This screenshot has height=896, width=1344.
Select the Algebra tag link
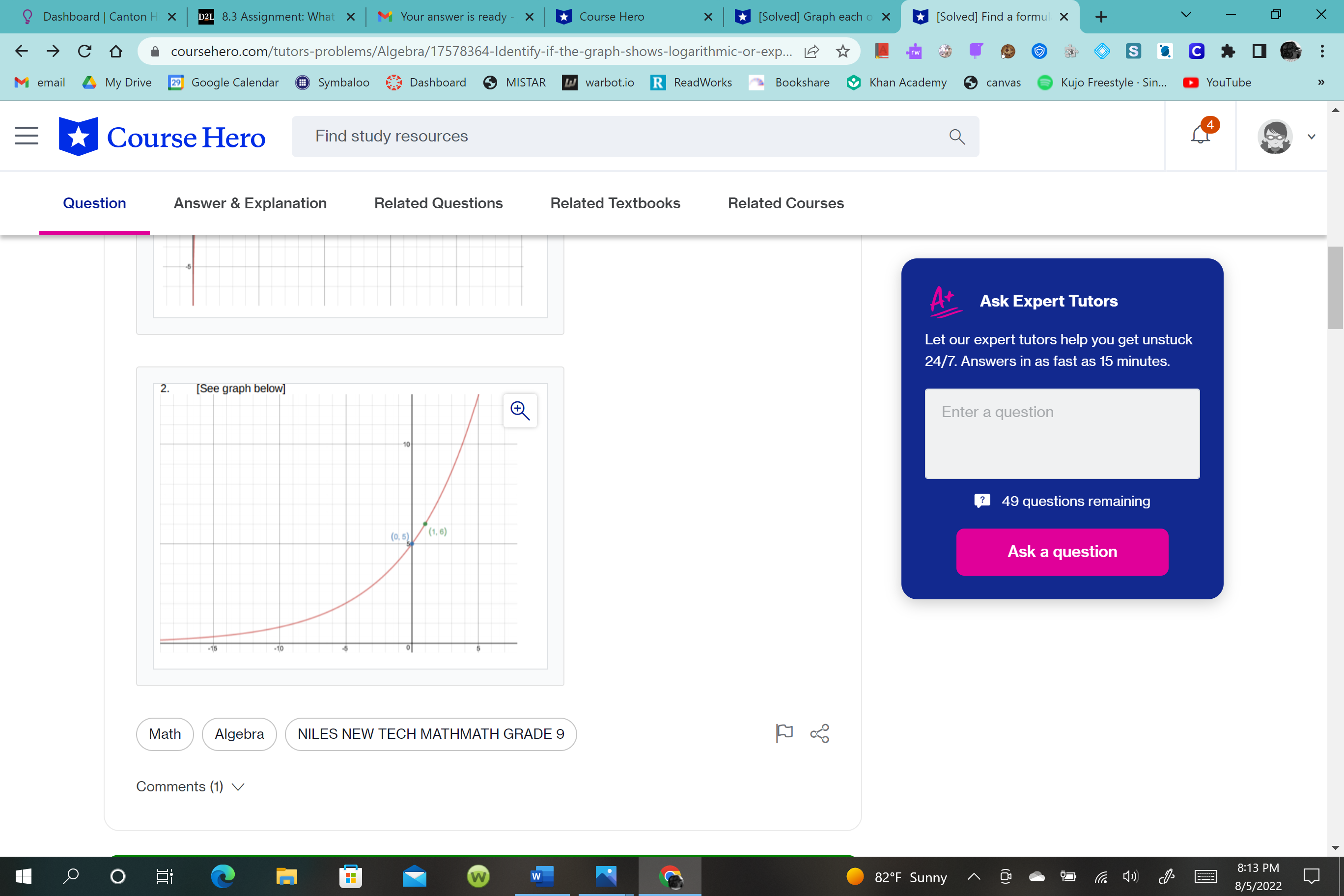pyautogui.click(x=239, y=734)
